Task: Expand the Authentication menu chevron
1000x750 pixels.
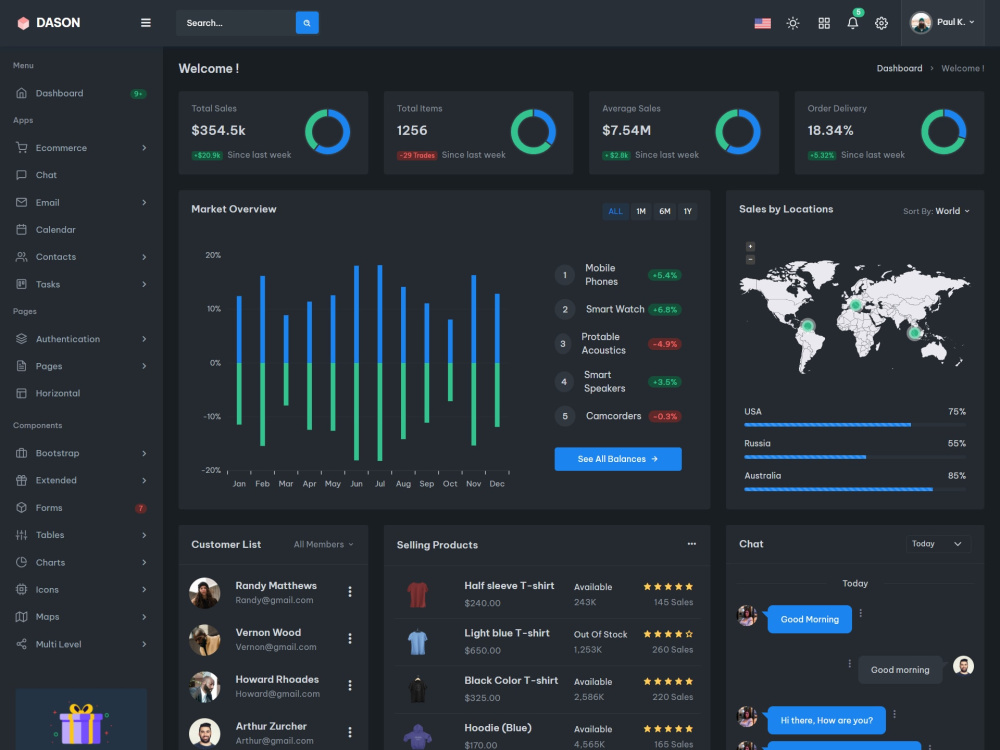Action: (x=144, y=339)
